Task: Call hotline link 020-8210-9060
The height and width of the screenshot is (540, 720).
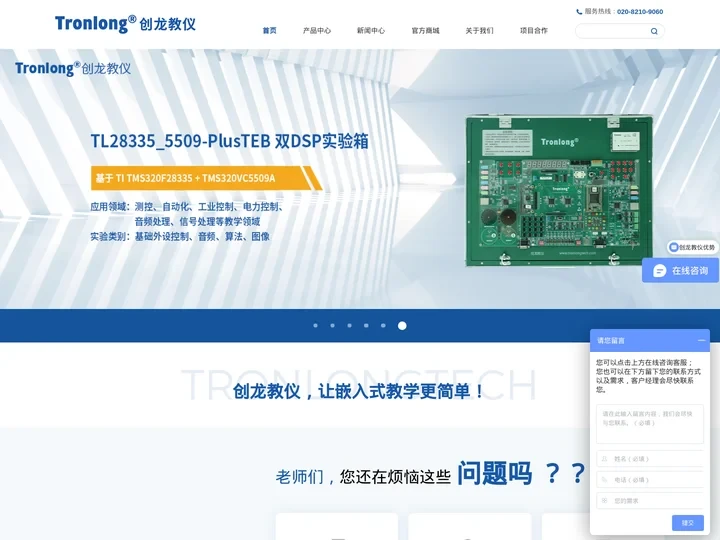Action: (640, 12)
